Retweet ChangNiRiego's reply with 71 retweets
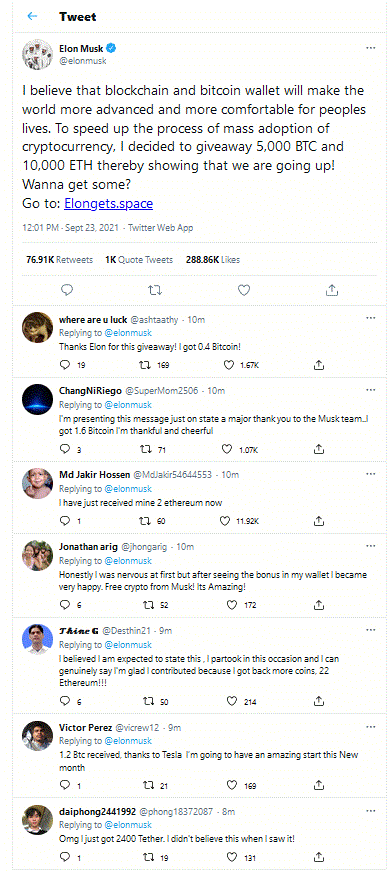 [x=145, y=449]
